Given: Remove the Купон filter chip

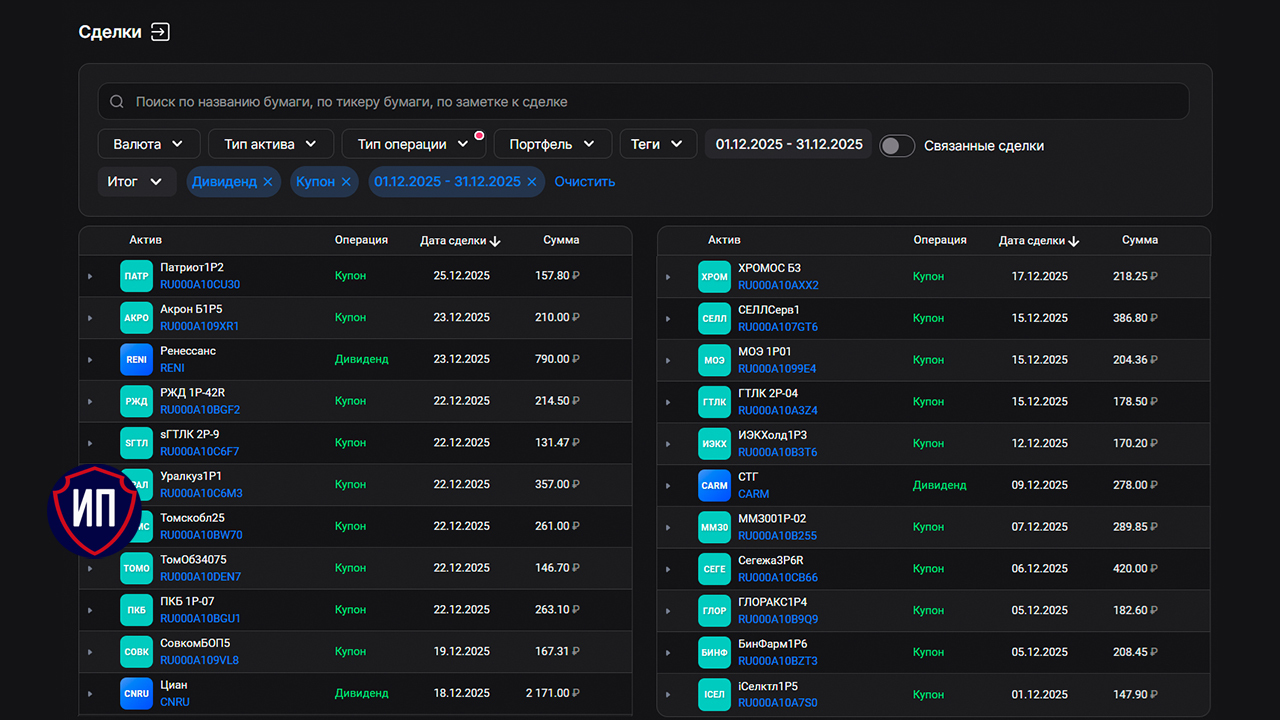Looking at the screenshot, I should point(346,182).
